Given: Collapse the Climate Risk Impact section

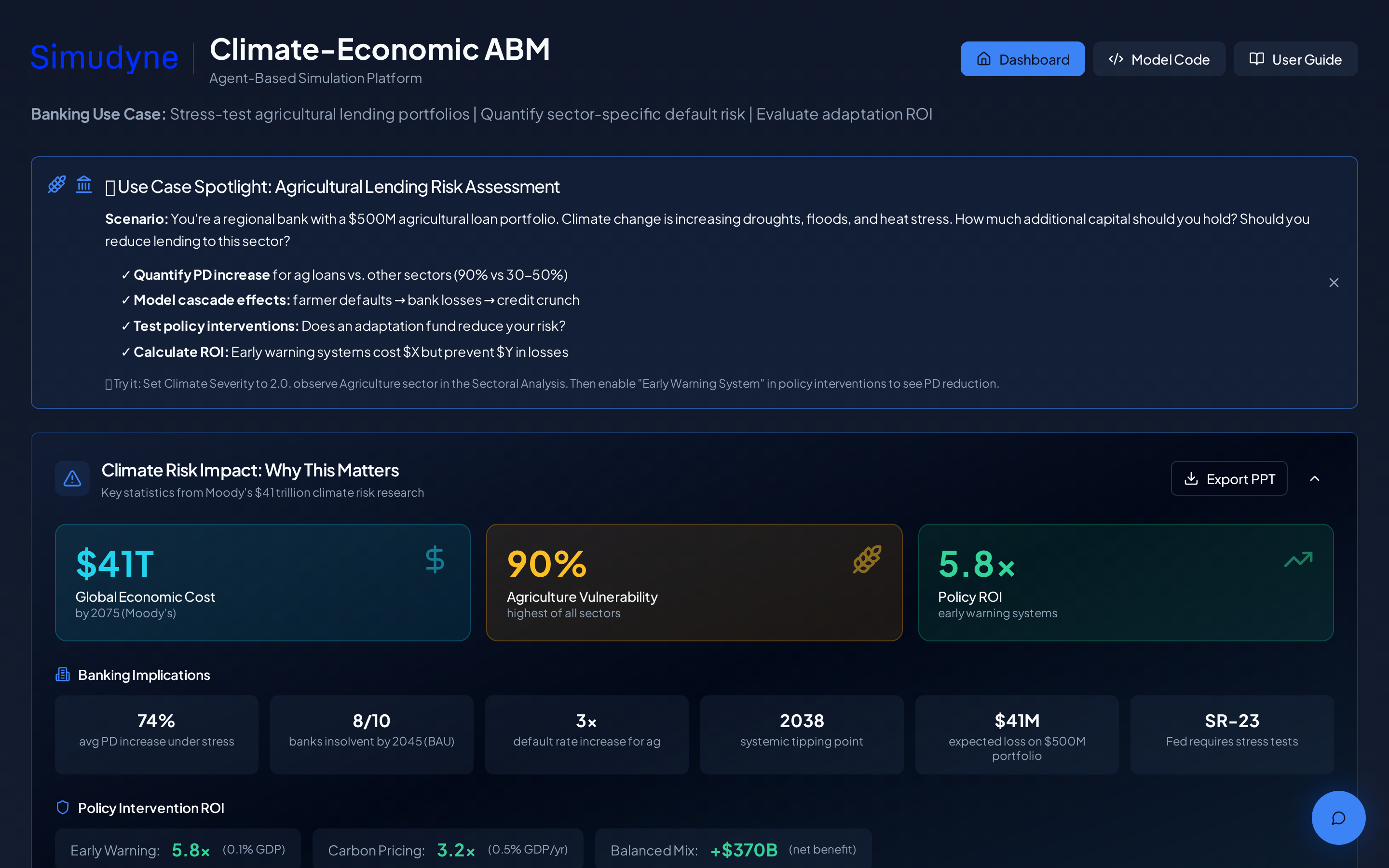Looking at the screenshot, I should 1314,478.
